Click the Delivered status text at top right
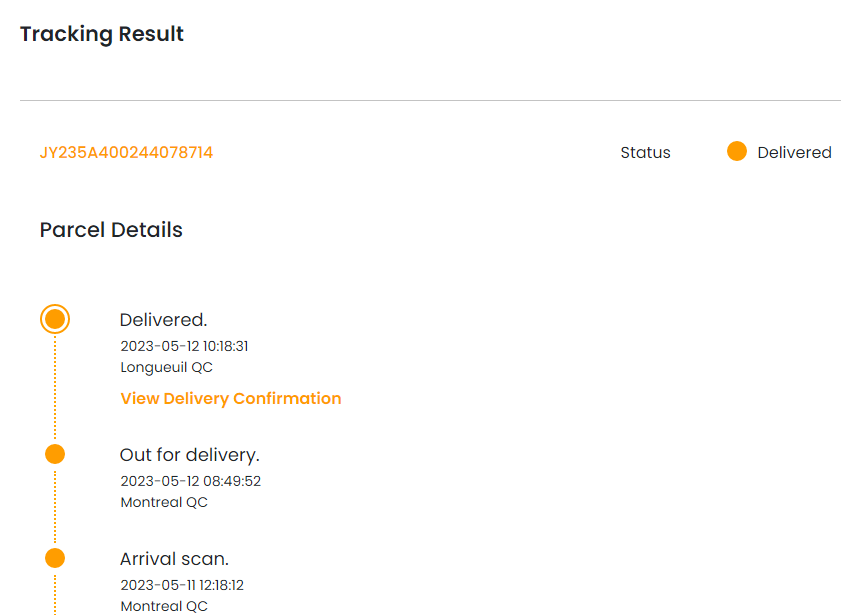 point(794,153)
